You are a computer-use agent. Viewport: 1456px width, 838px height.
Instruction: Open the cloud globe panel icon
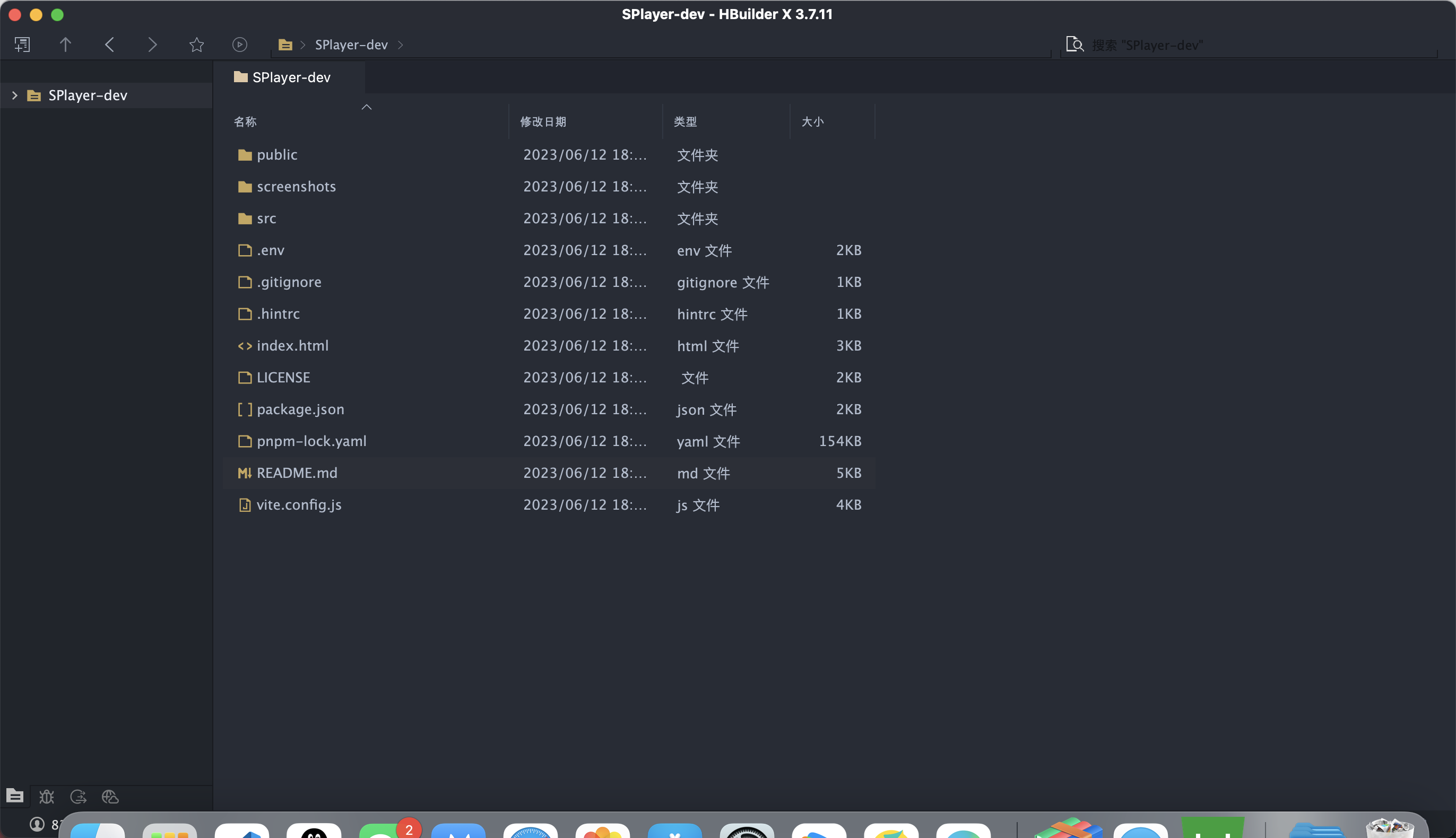click(x=110, y=797)
